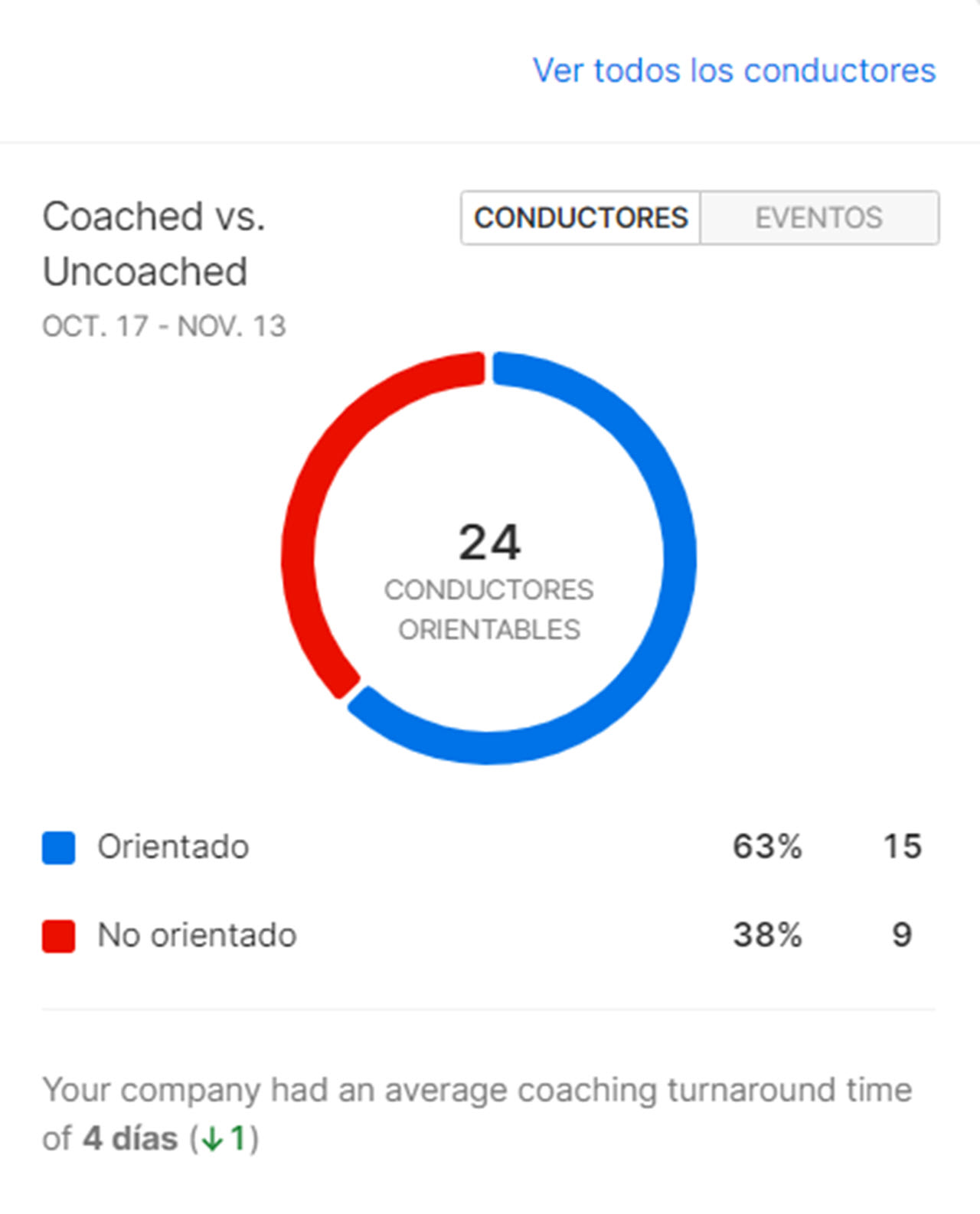Open the Ver todos los conductores link
Image resolution: width=980 pixels, height=1214 pixels.
(x=733, y=70)
